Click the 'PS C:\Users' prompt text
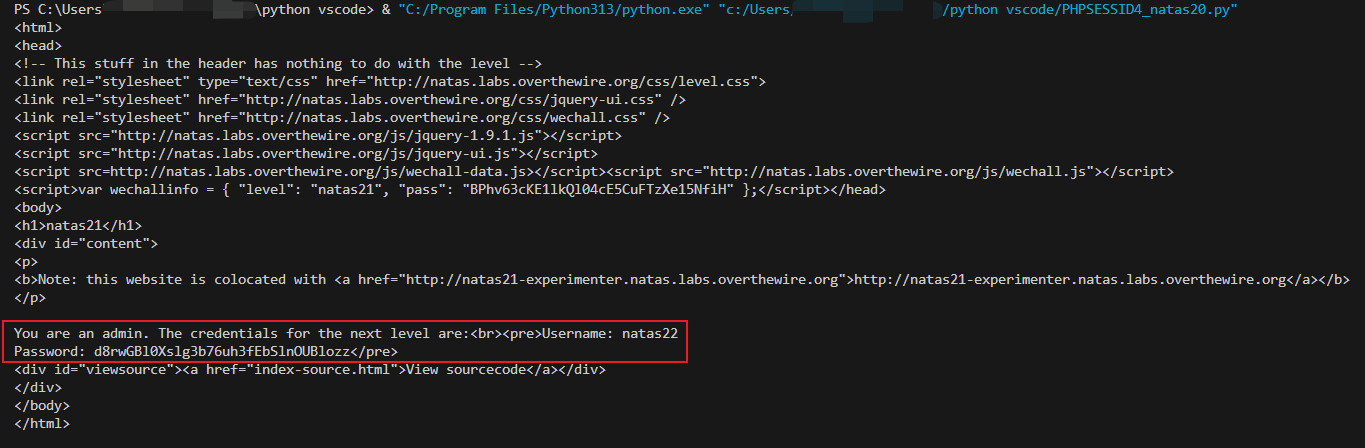The image size is (1365, 448). 57,9
